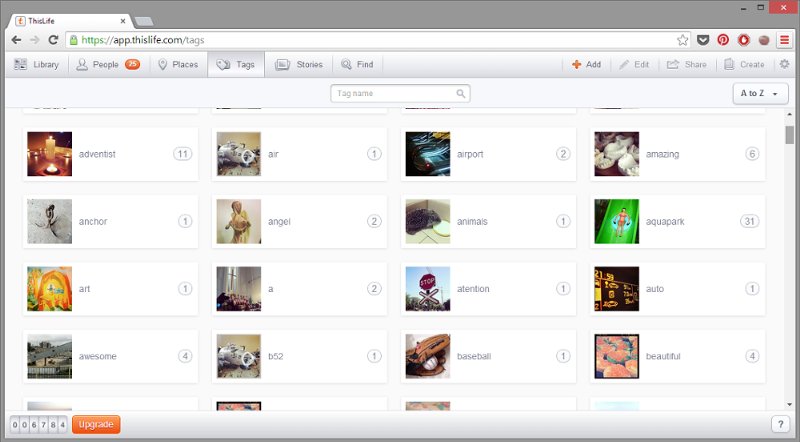Bookmark page with the star icon
Screen dimensions: 800x442
682,40
